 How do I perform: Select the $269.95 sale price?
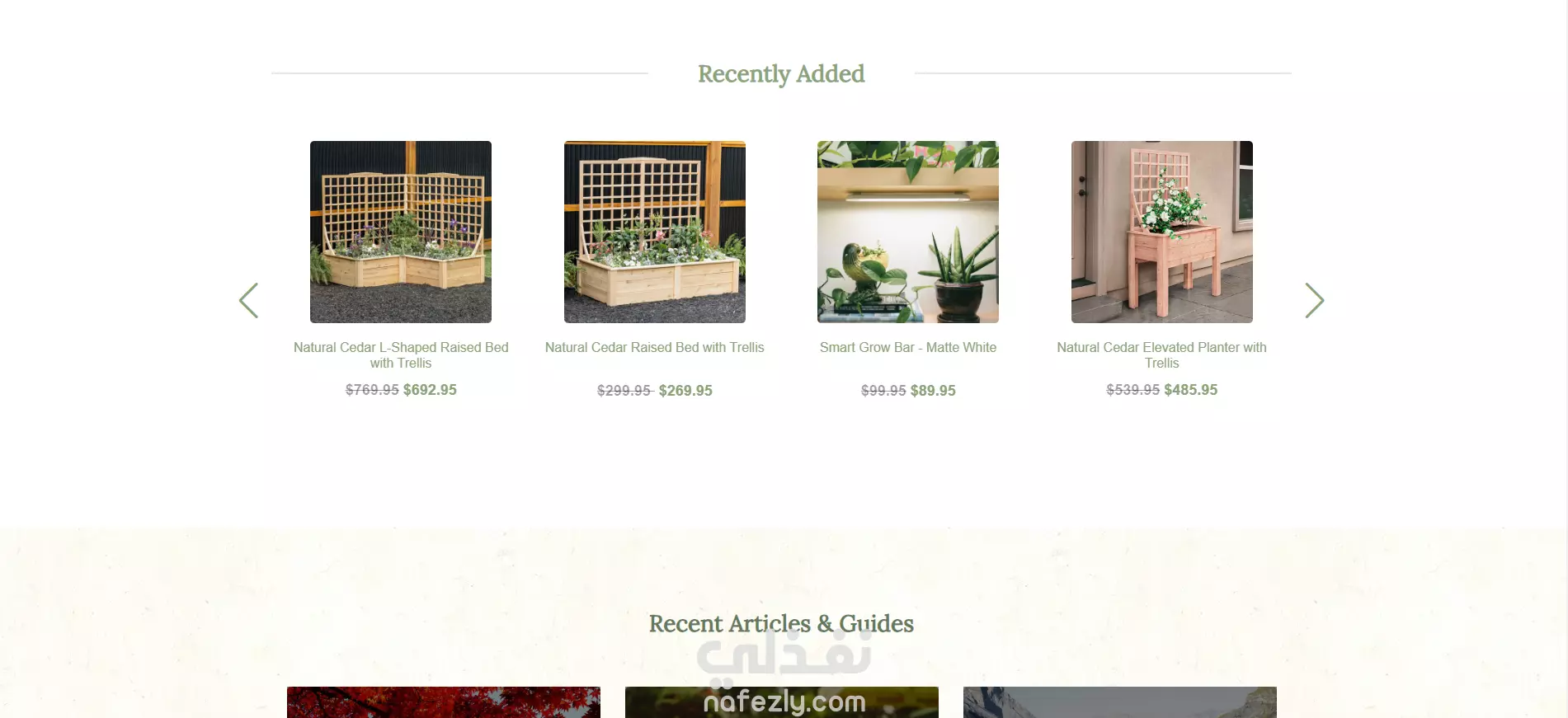(685, 391)
